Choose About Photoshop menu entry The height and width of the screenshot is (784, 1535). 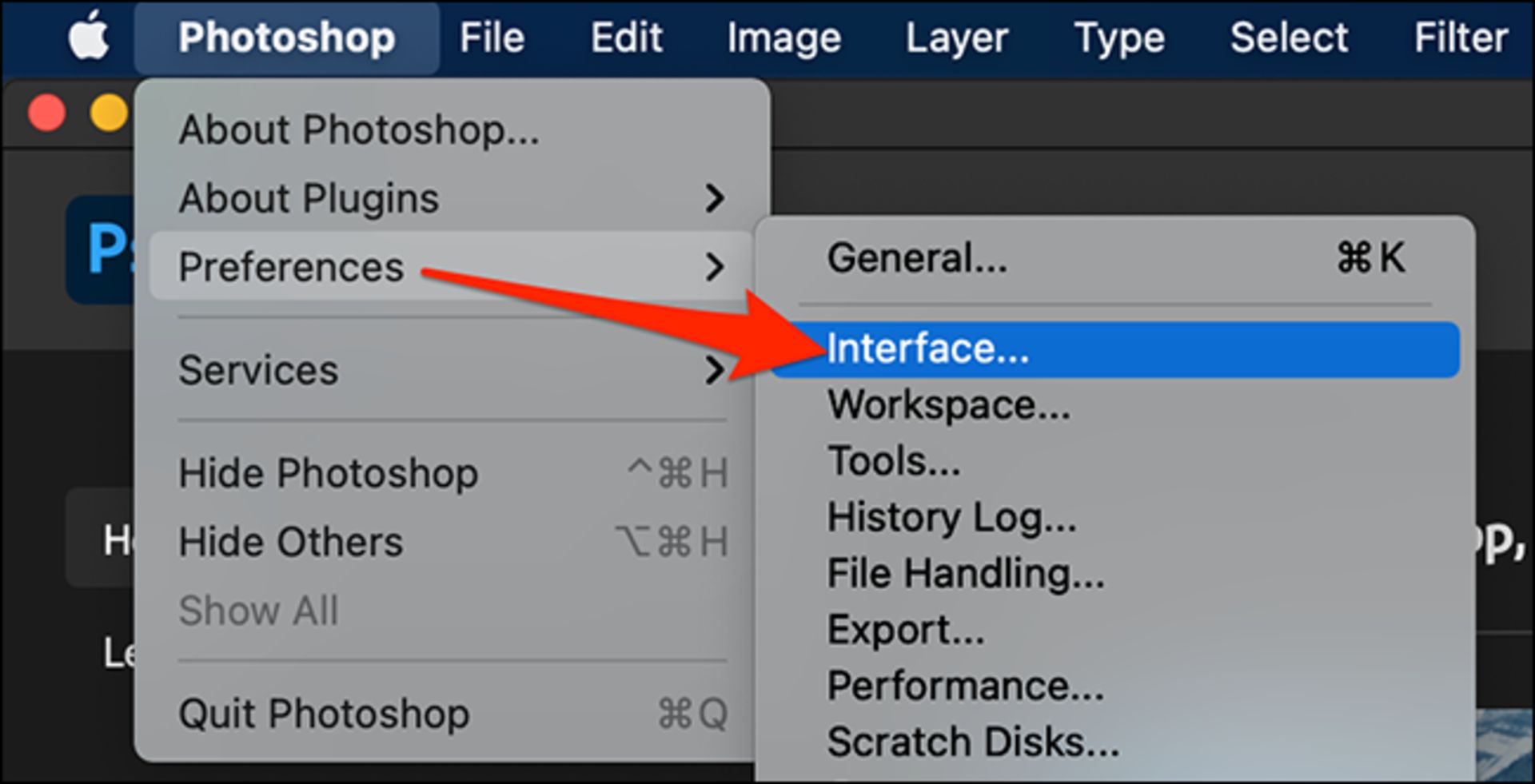359,129
